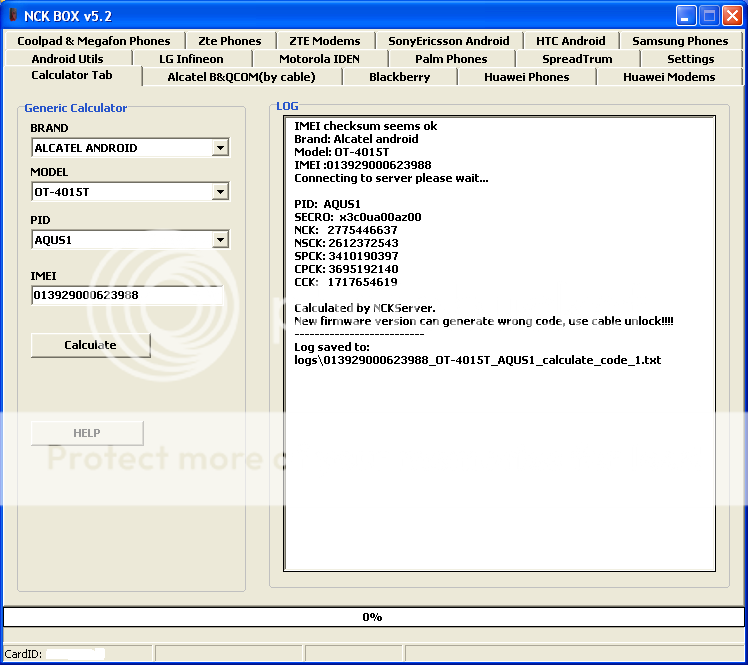This screenshot has width=748, height=665.
Task: Click the HELP button
Action: coord(87,433)
